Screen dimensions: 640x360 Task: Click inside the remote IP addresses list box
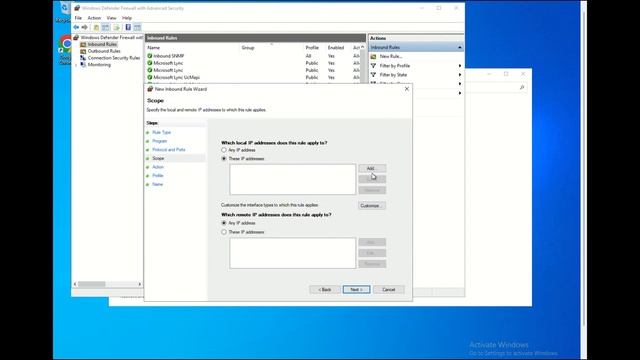pyautogui.click(x=292, y=253)
